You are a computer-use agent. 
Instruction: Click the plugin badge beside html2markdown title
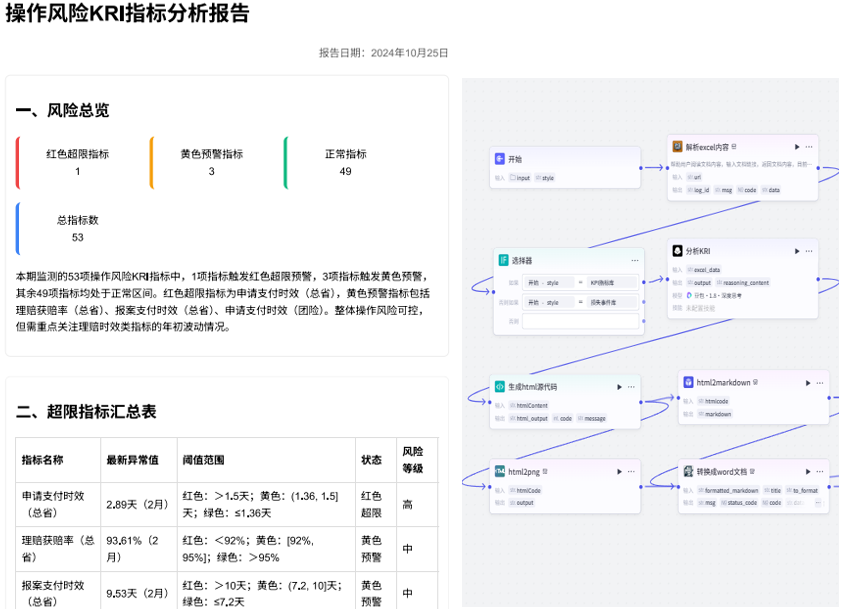756,382
